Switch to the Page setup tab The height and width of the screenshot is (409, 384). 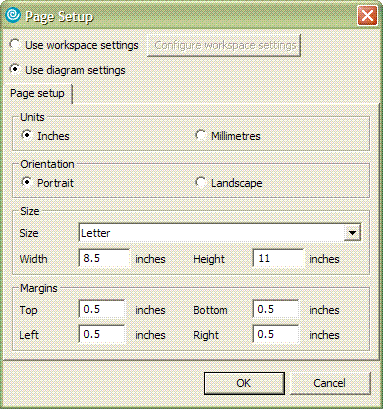pos(37,93)
